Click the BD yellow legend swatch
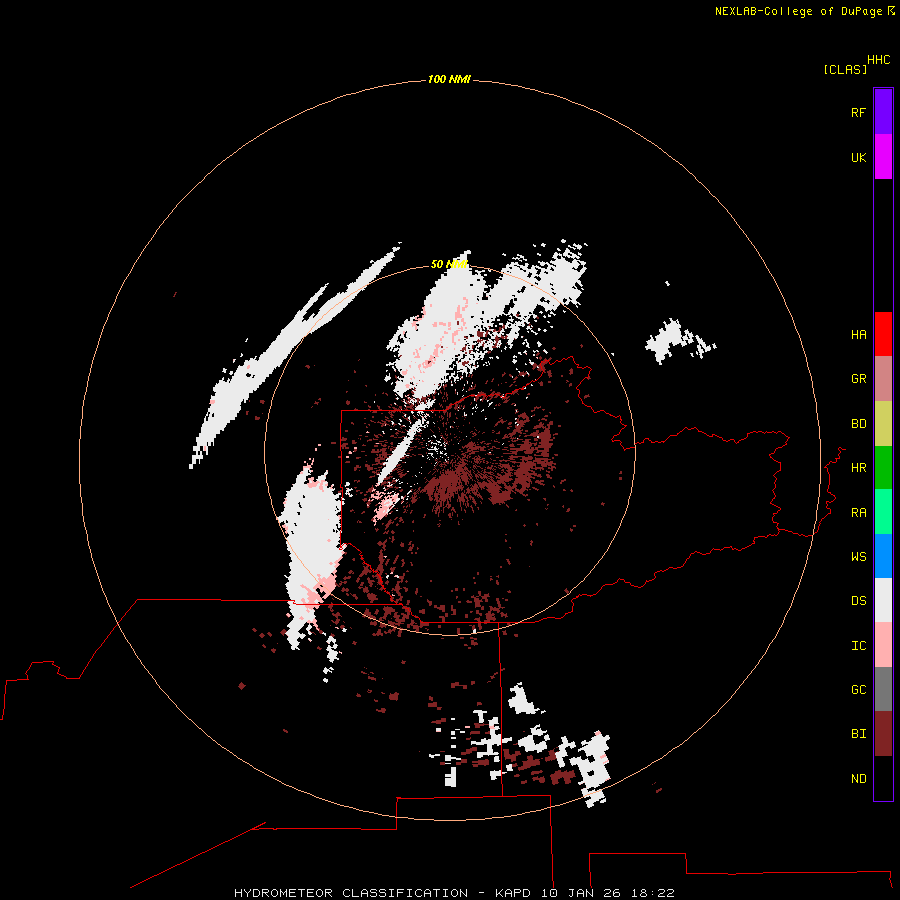 (883, 424)
